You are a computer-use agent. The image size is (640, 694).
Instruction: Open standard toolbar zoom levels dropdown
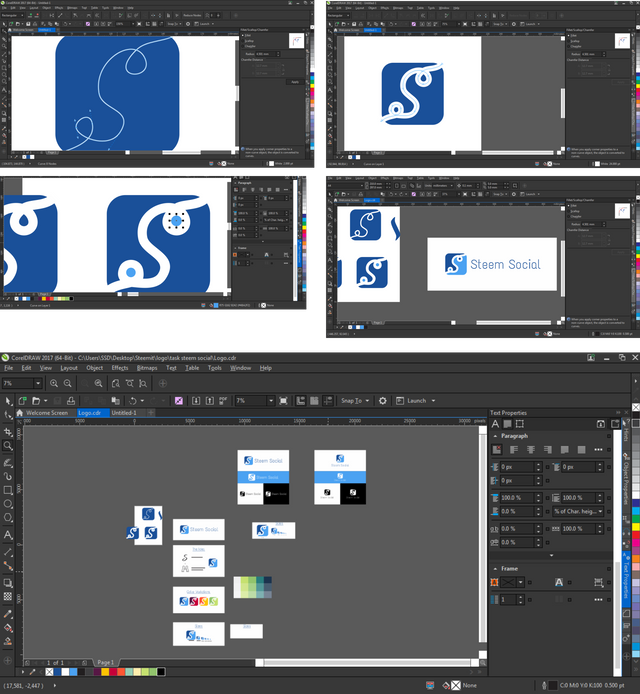(271, 401)
